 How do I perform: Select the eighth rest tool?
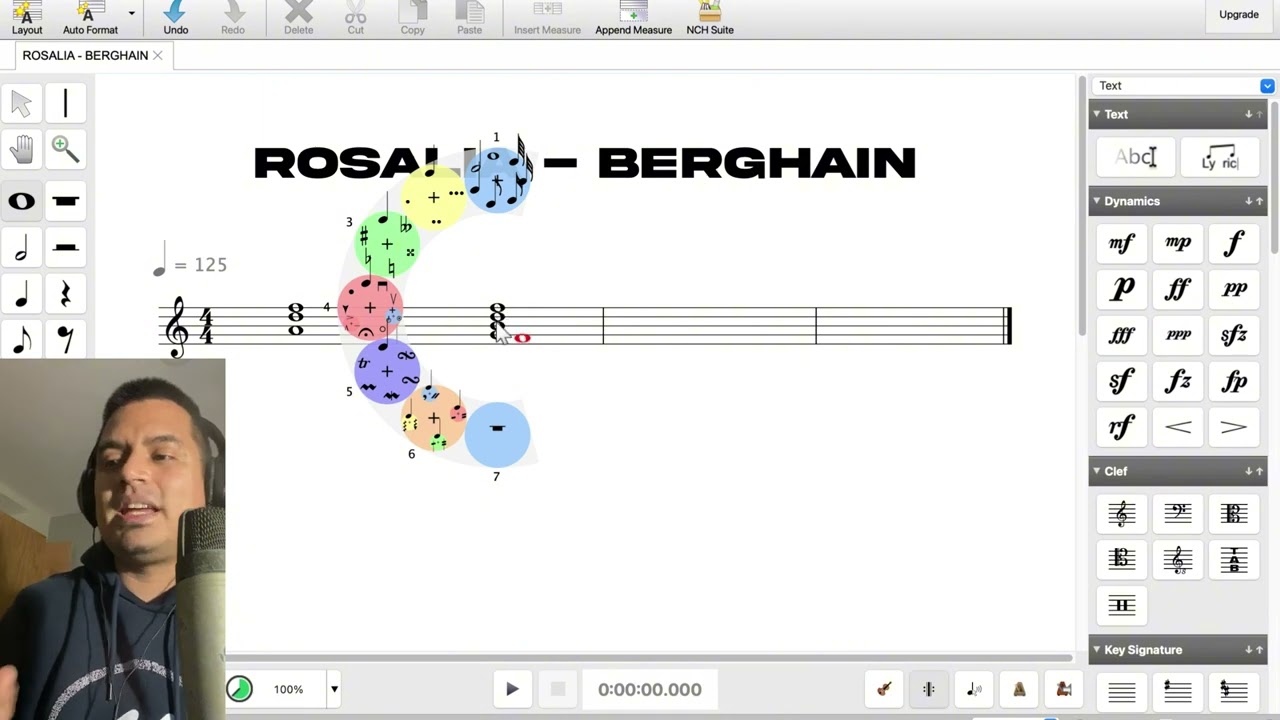[x=65, y=340]
